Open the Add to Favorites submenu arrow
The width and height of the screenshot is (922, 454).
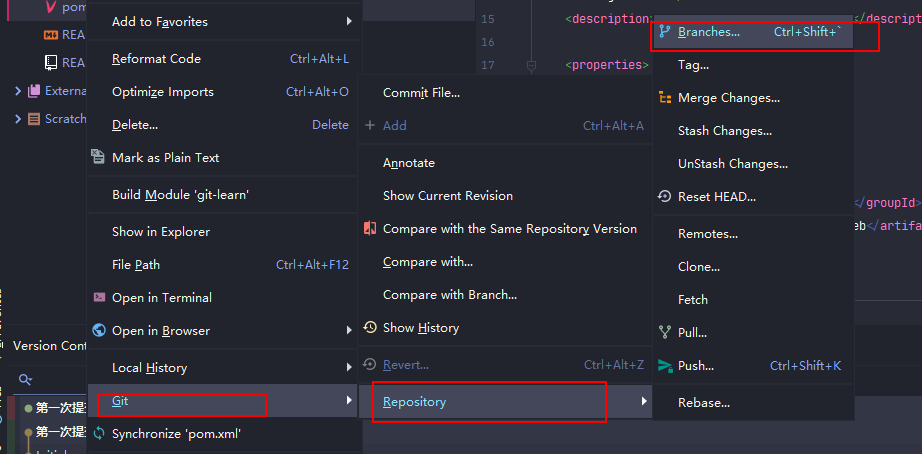point(349,22)
